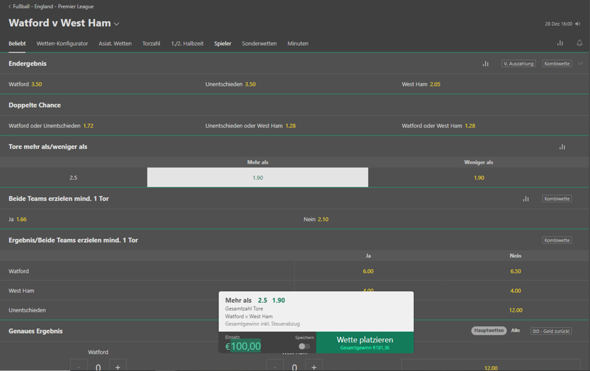Select Watford Nein odds 6.50
This screenshot has width=590, height=371.
(515, 271)
